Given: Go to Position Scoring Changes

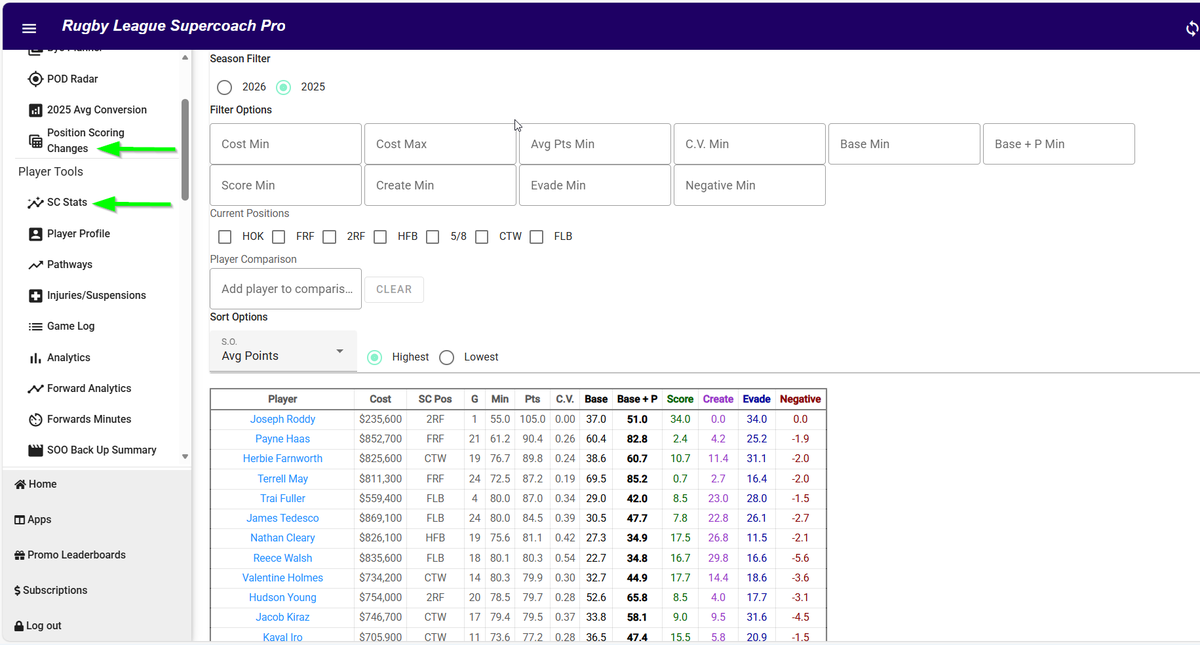Looking at the screenshot, I should point(86,141).
